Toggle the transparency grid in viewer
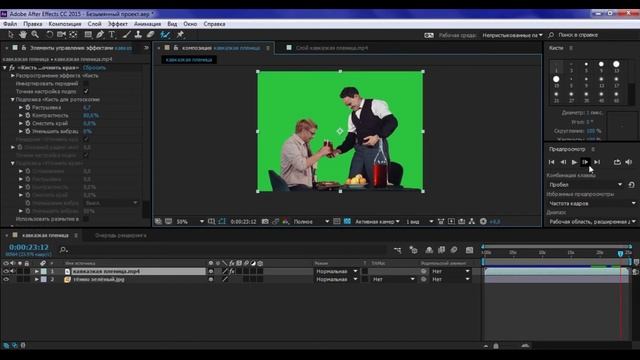 click(x=347, y=221)
